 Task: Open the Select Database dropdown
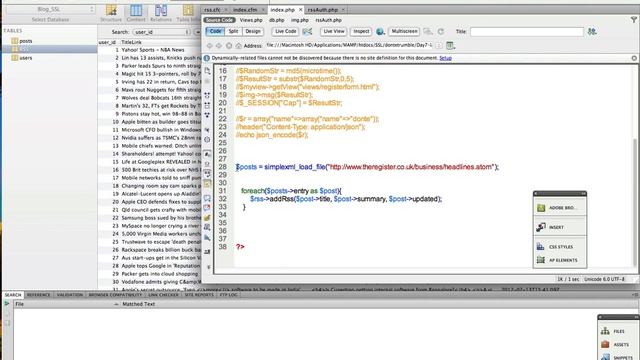(x=51, y=9)
